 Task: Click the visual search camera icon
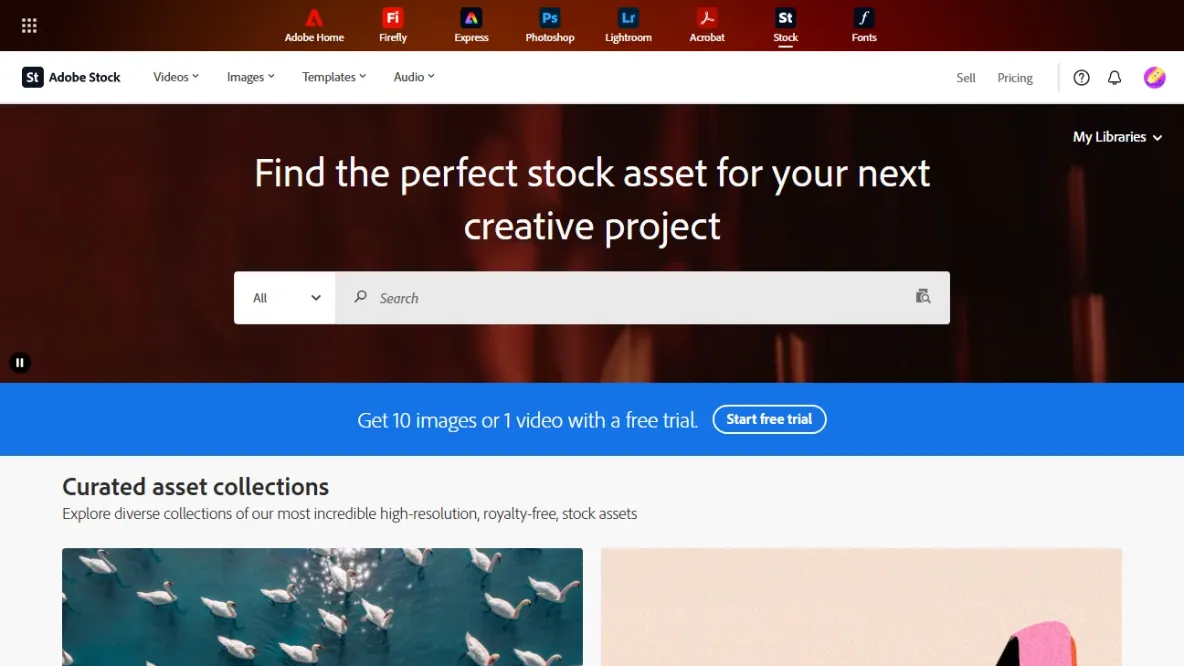pos(922,297)
